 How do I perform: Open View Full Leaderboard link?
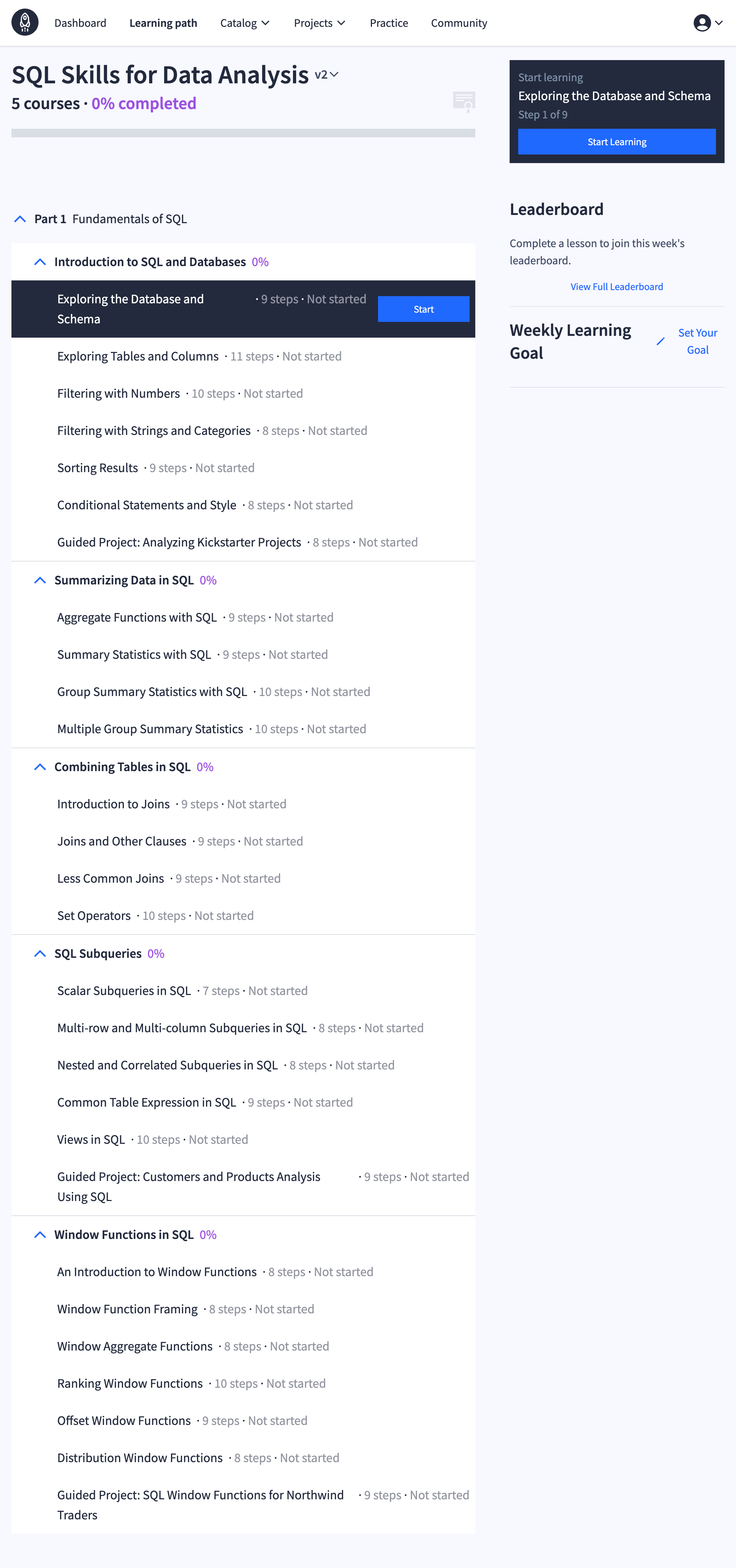[617, 287]
